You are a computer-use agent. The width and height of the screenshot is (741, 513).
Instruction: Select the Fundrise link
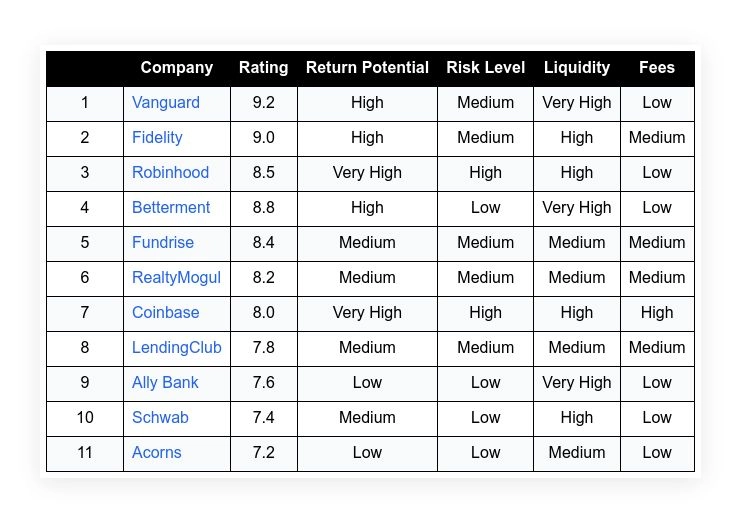(x=163, y=243)
